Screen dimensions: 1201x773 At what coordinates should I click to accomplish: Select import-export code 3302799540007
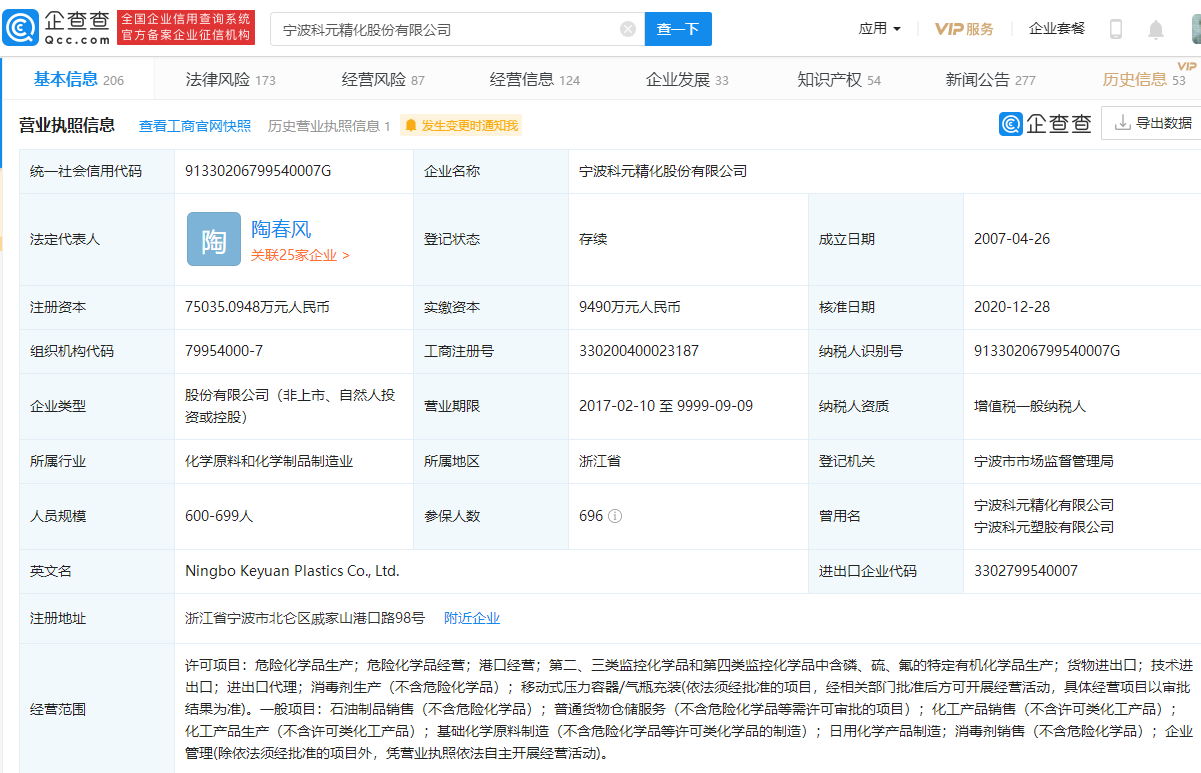click(x=1026, y=571)
